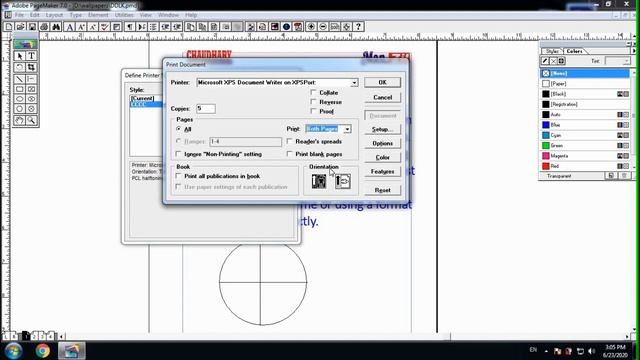This screenshot has width=640, height=360.
Task: Click the Help question mark toolbar icon
Action: click(358, 27)
